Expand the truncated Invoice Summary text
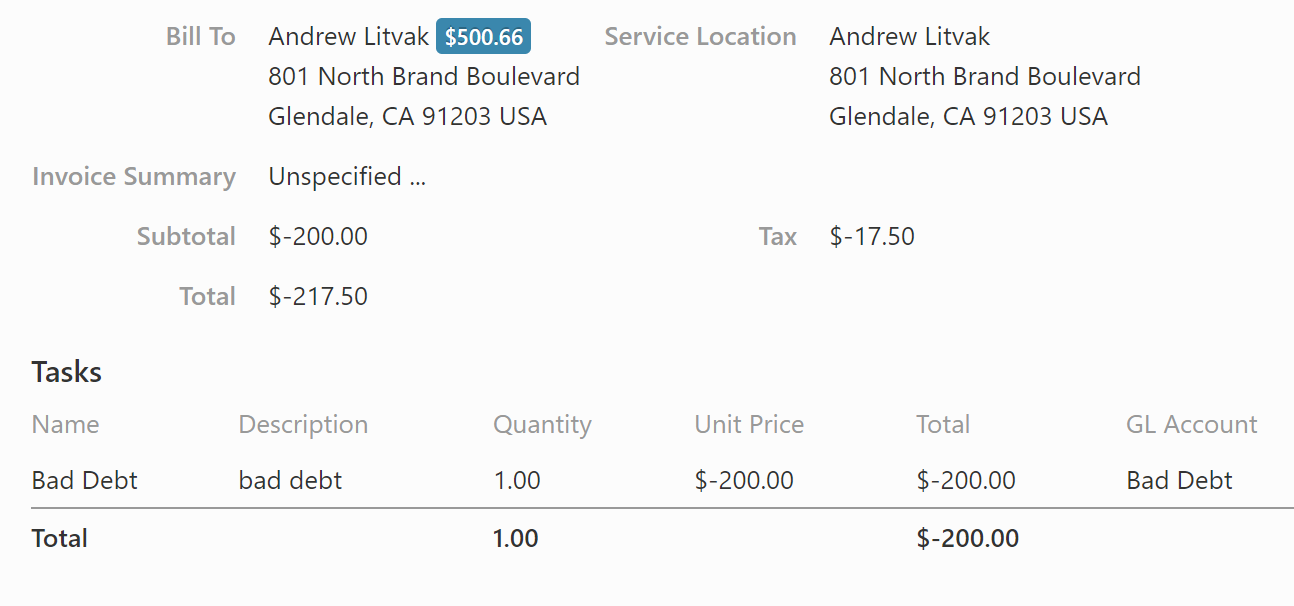The height and width of the screenshot is (606, 1294). coord(347,177)
